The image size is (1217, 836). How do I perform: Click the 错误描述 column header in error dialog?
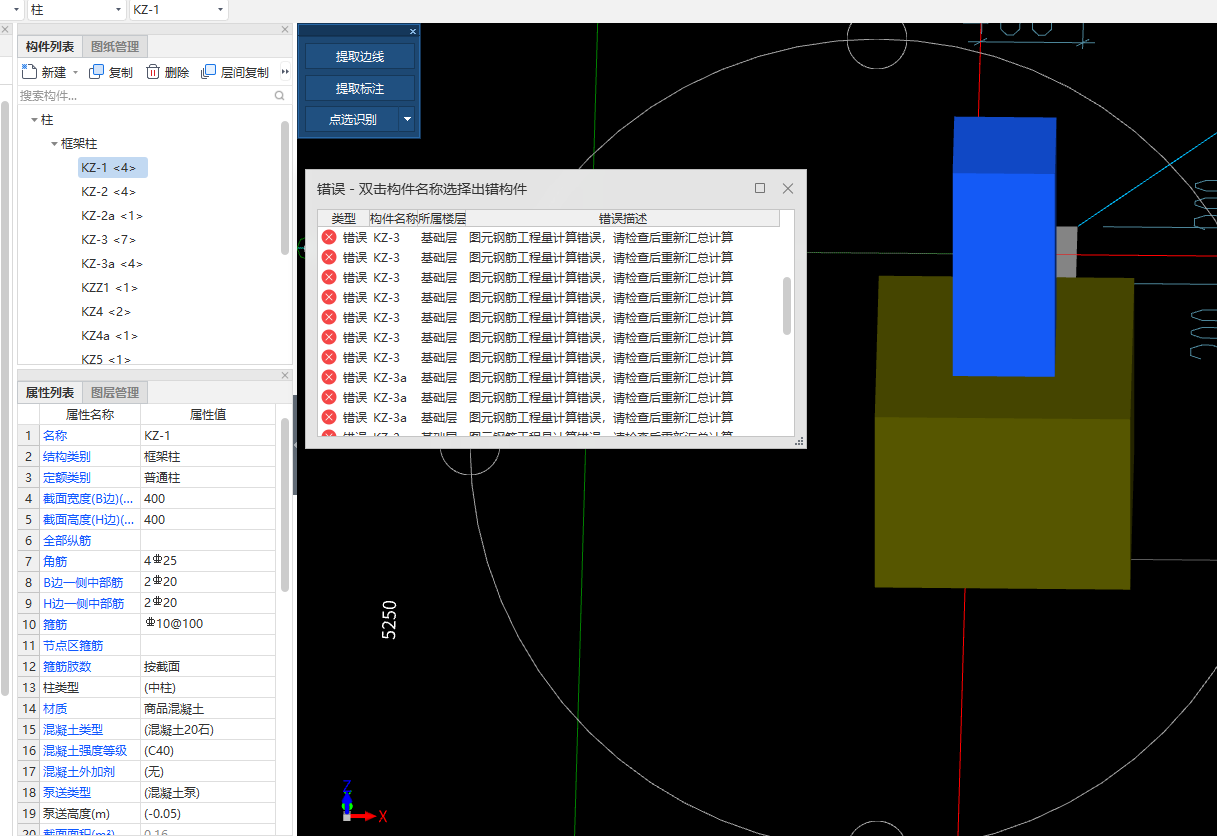point(623,218)
